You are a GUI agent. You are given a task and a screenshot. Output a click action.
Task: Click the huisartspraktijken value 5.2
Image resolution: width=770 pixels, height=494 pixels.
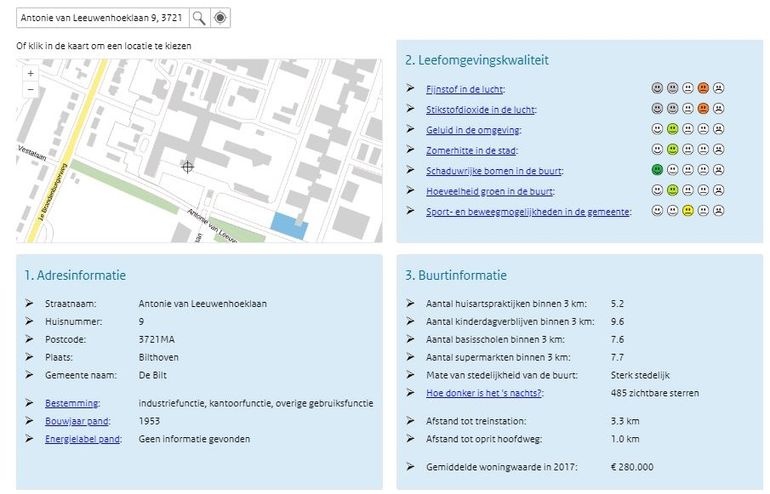pos(617,304)
